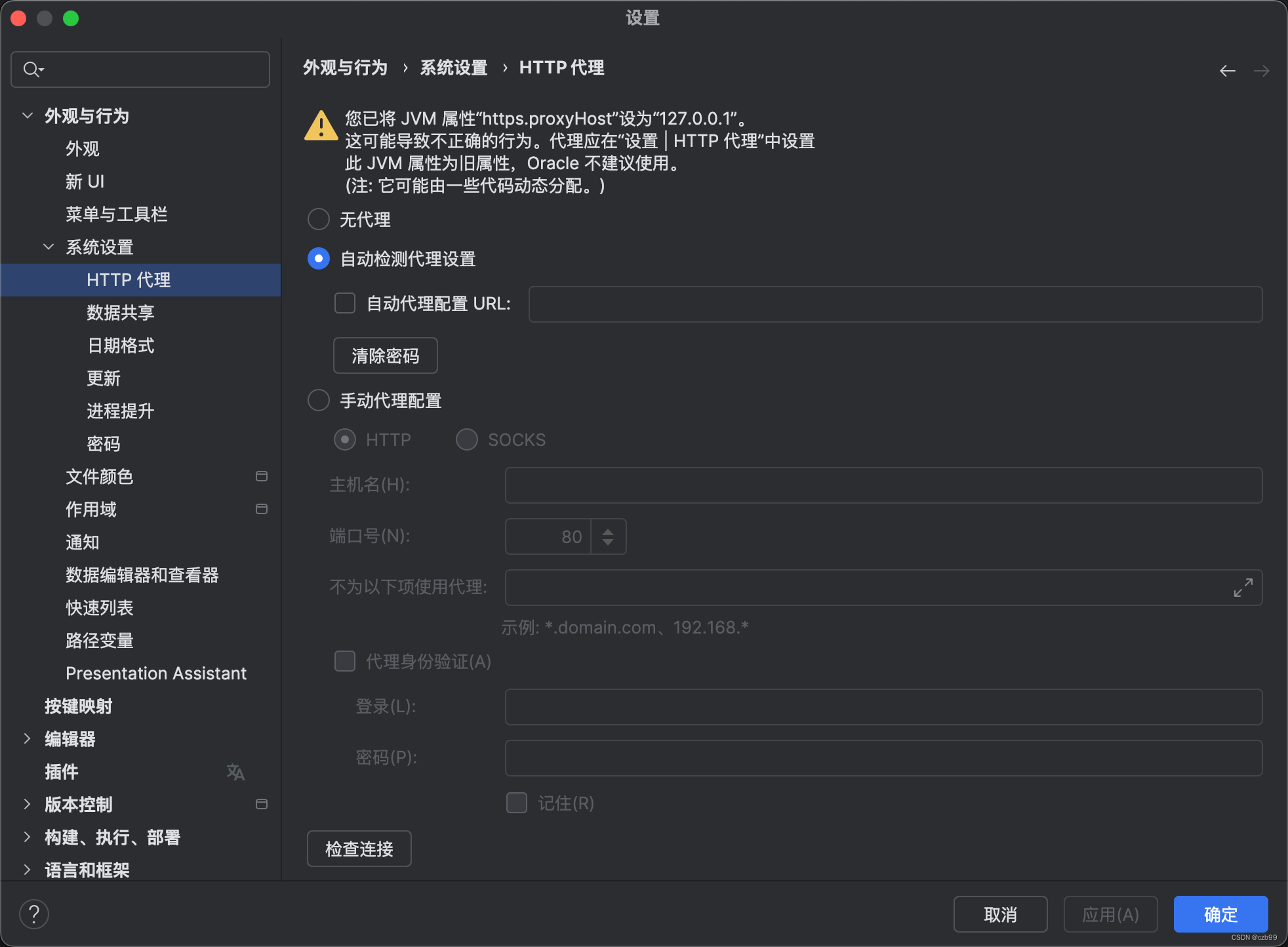Image resolution: width=1288 pixels, height=947 pixels.
Task: Go back with the left arrow
Action: click(x=1227, y=70)
